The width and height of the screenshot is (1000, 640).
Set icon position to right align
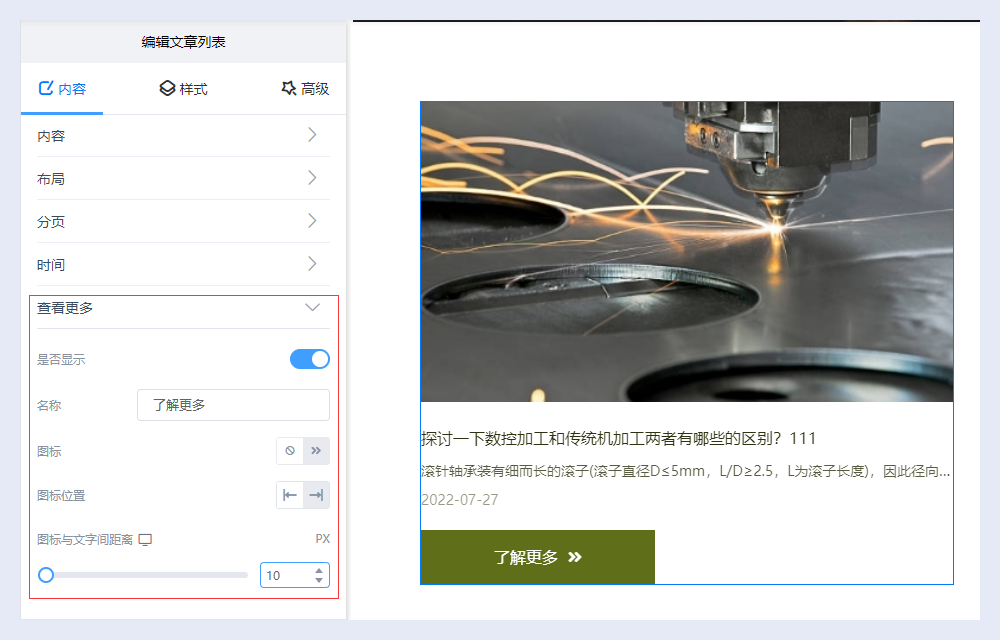(x=316, y=495)
